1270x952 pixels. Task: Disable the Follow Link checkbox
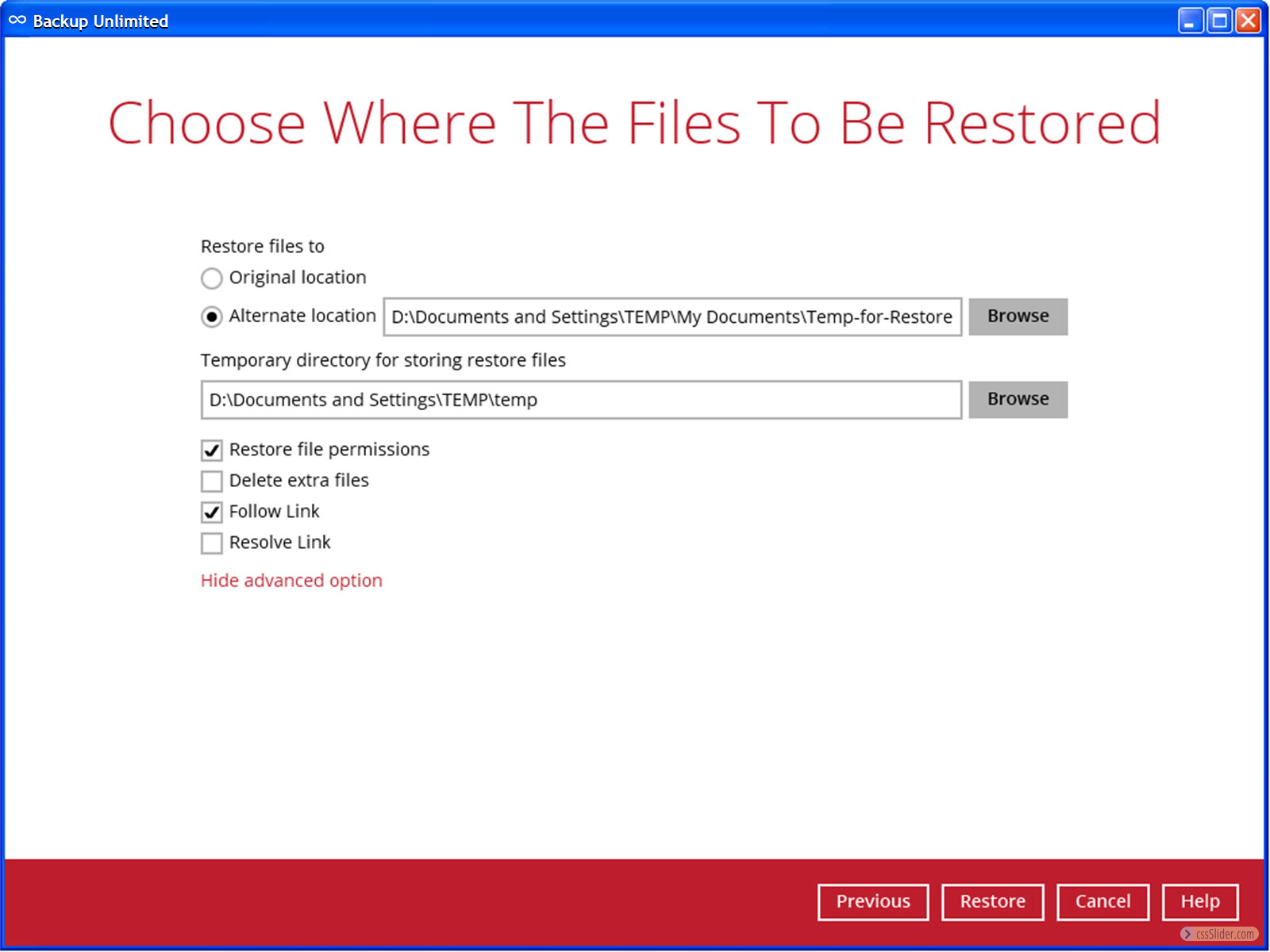click(212, 512)
